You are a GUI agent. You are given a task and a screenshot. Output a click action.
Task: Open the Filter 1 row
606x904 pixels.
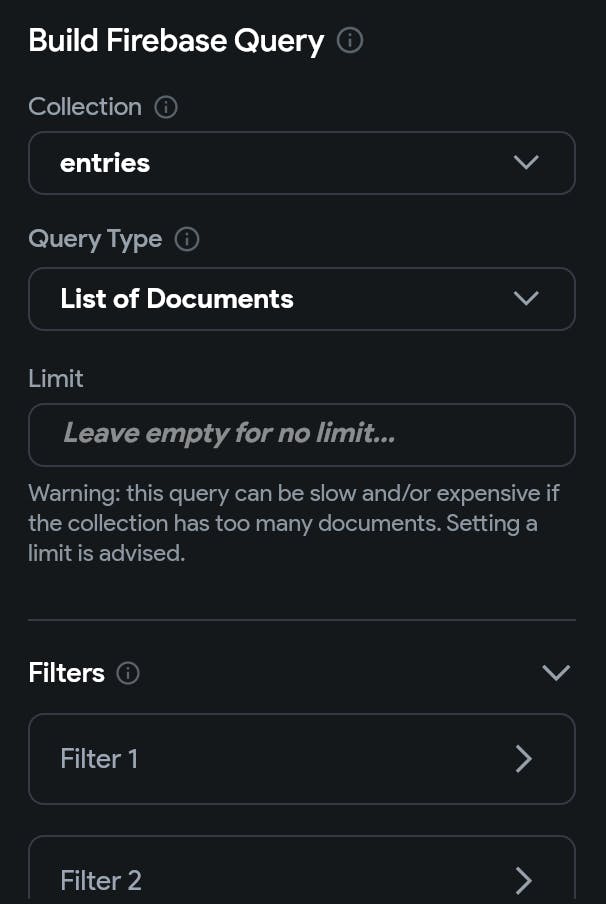click(302, 759)
